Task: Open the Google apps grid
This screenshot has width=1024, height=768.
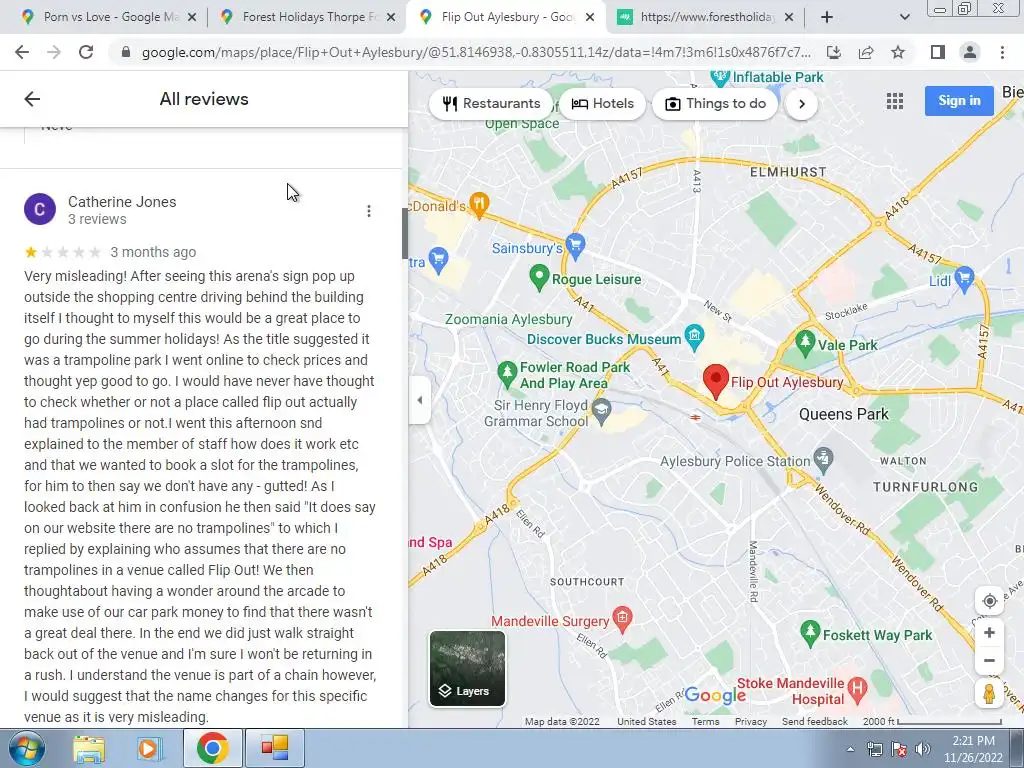Action: (895, 101)
